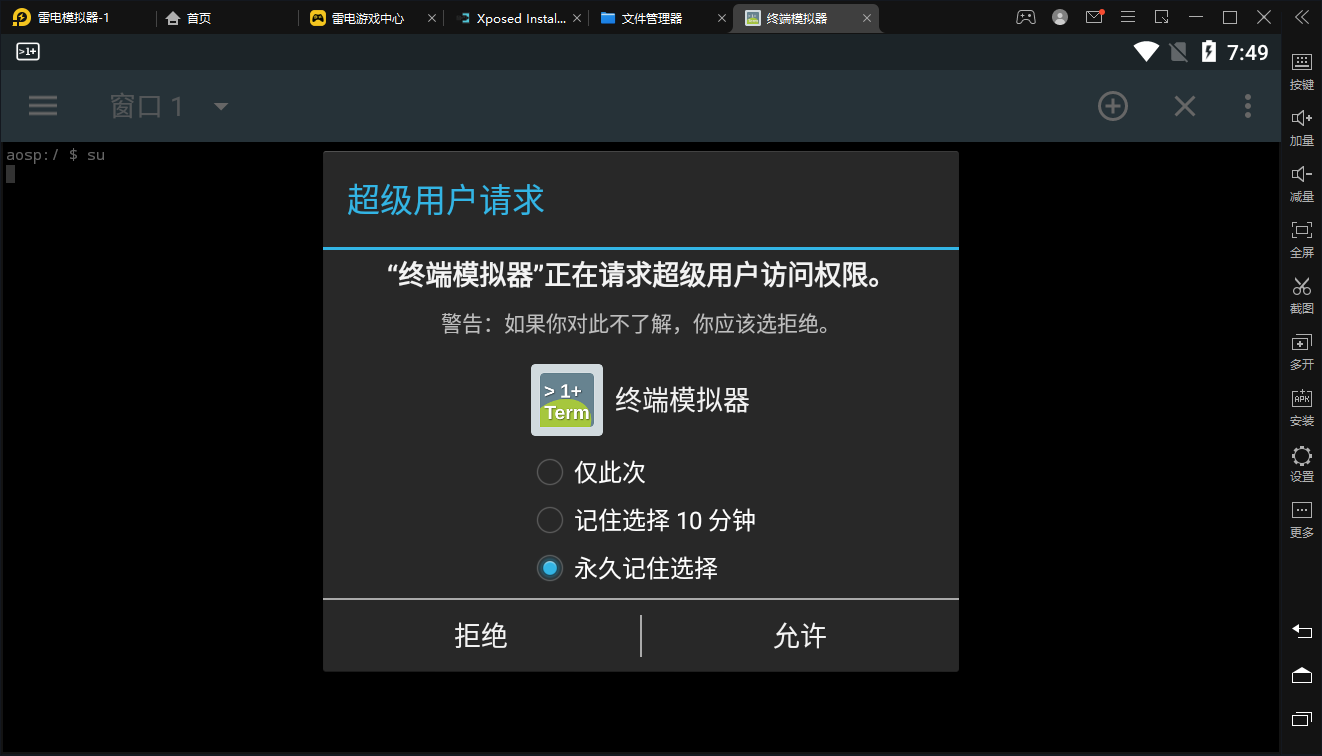1322x756 pixels.
Task: Open the terminal overflow menu
Action: [1248, 106]
